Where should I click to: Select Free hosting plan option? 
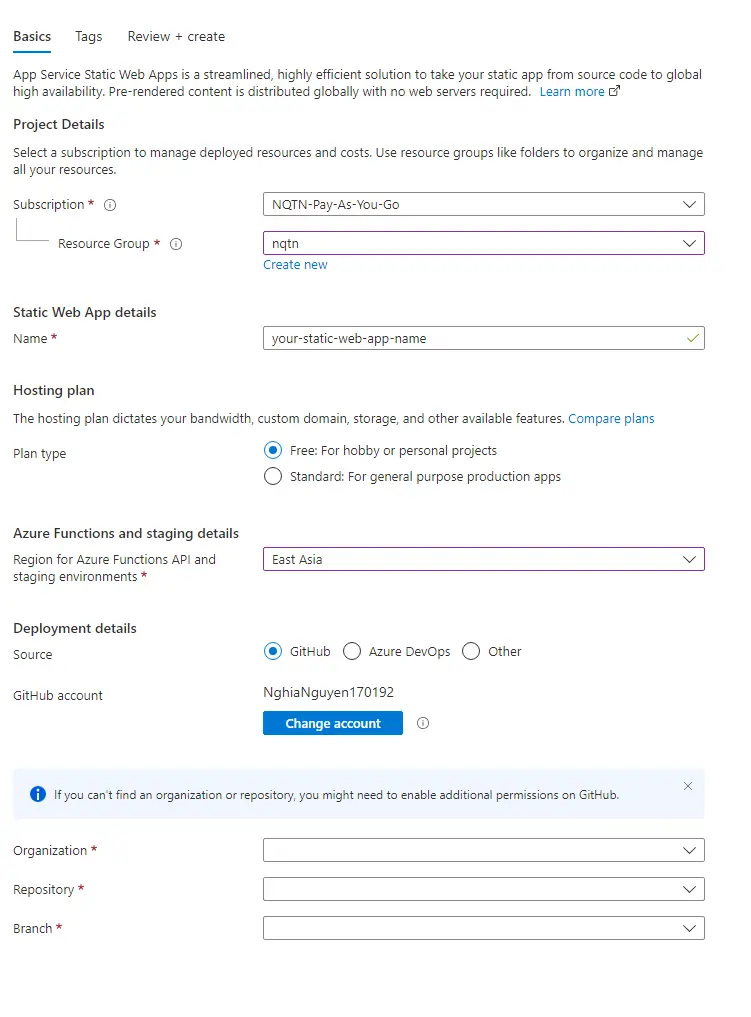(273, 450)
